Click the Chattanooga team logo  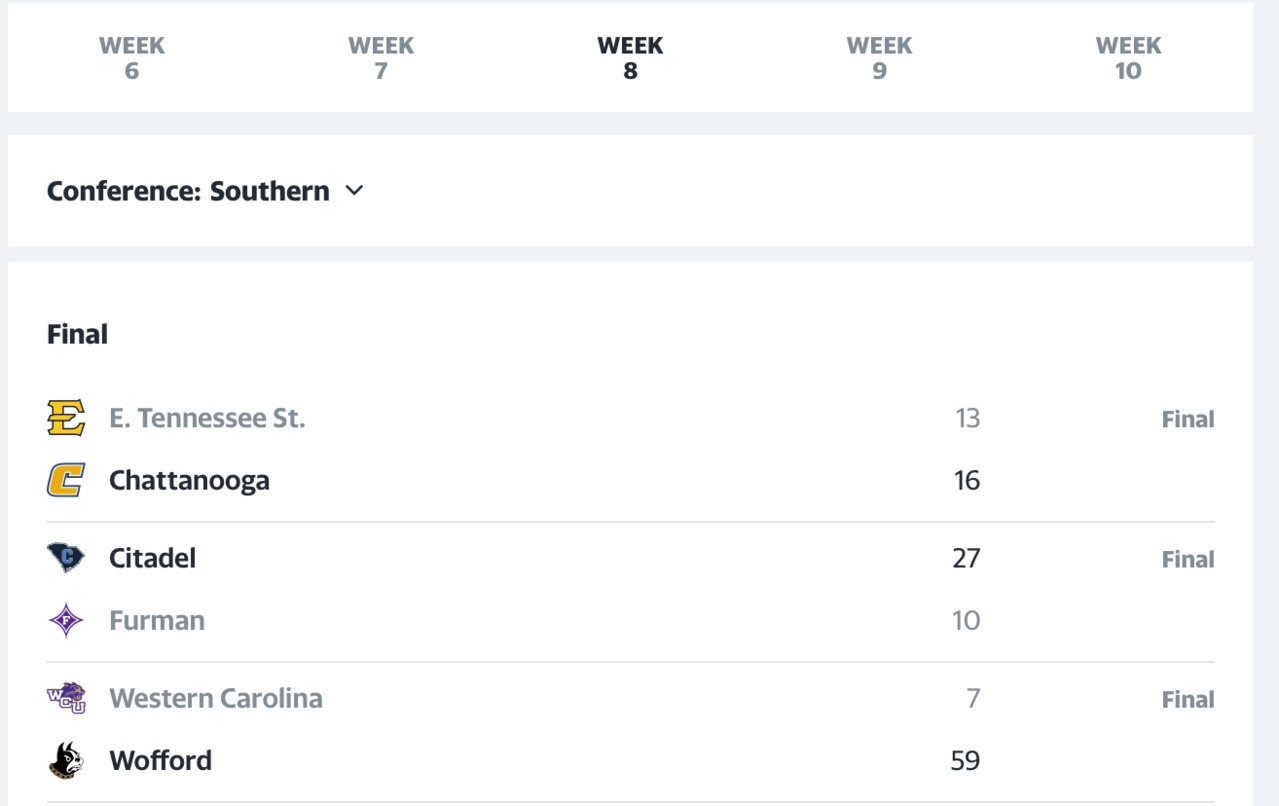[x=66, y=480]
